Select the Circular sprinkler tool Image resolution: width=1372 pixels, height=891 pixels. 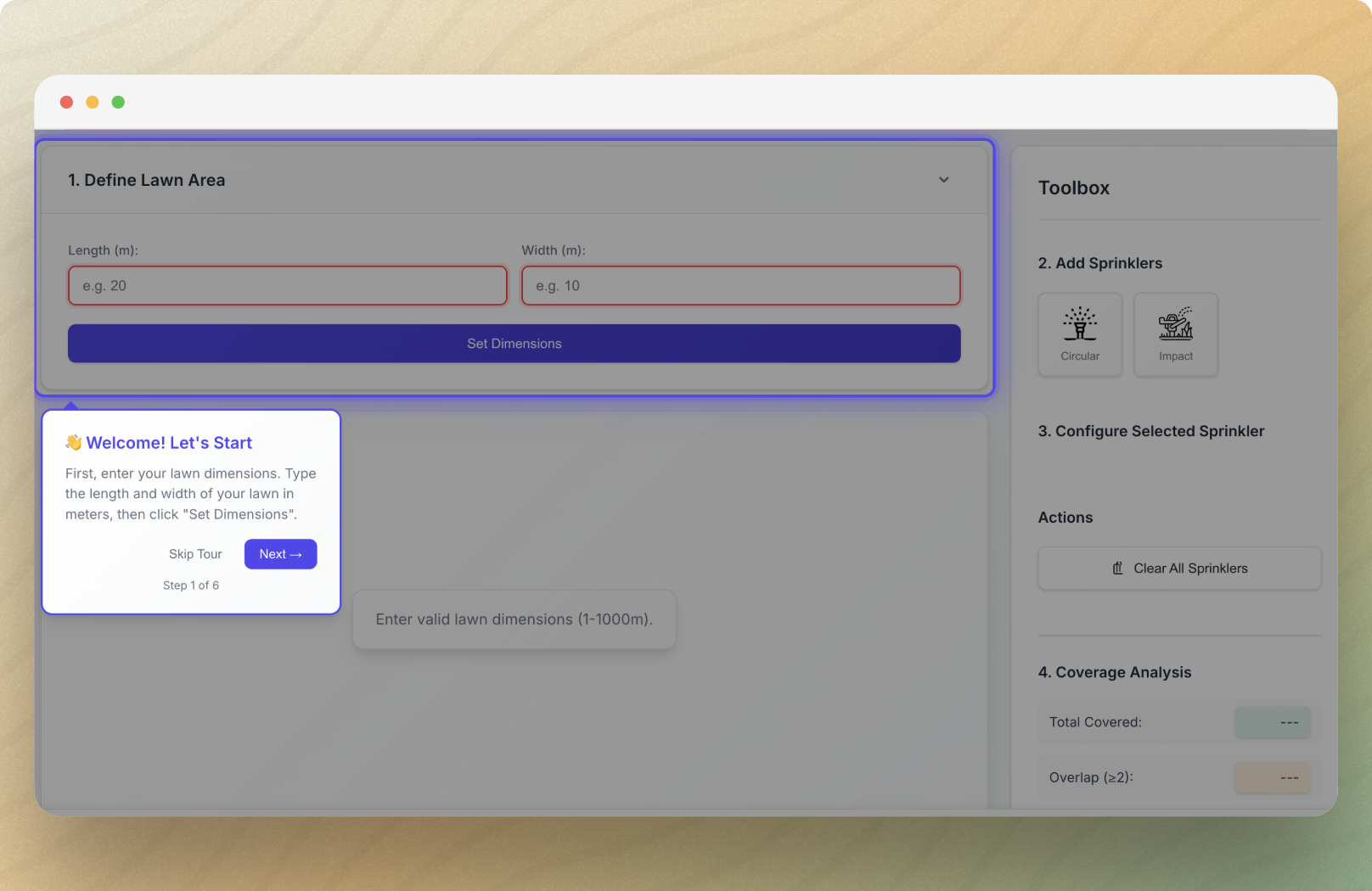point(1079,334)
